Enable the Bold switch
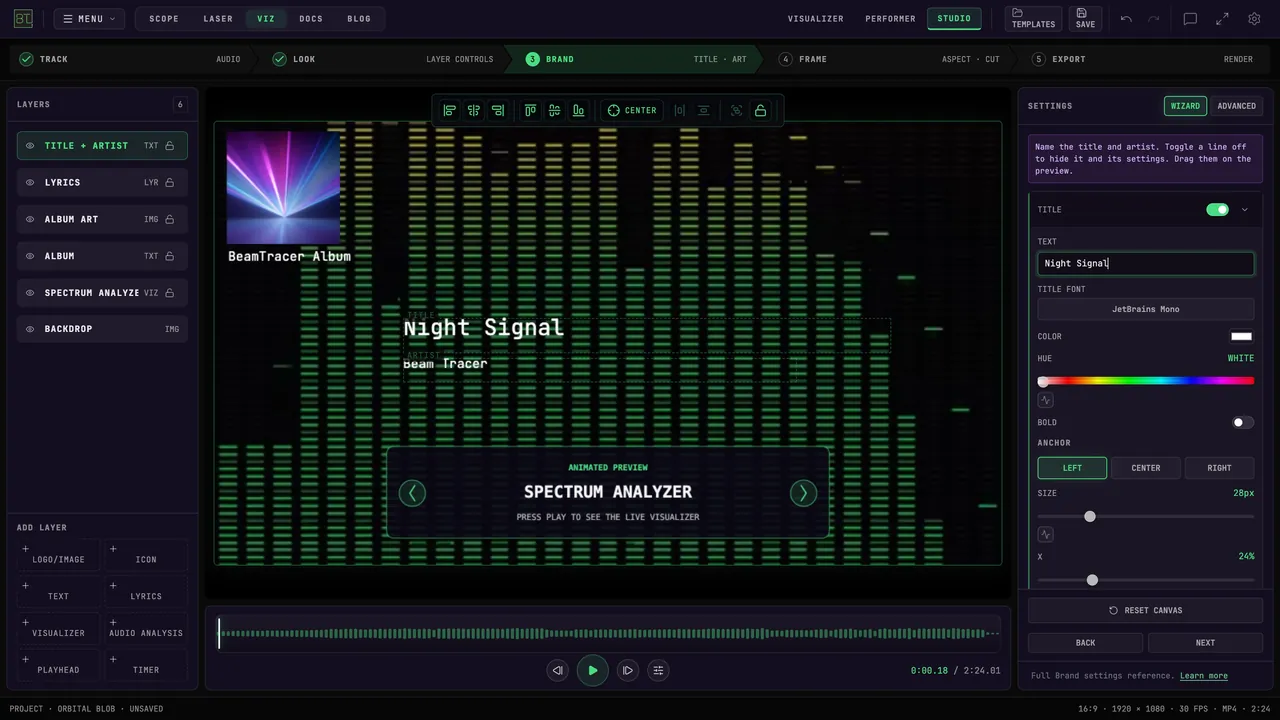Image resolution: width=1280 pixels, height=720 pixels. (x=1243, y=422)
